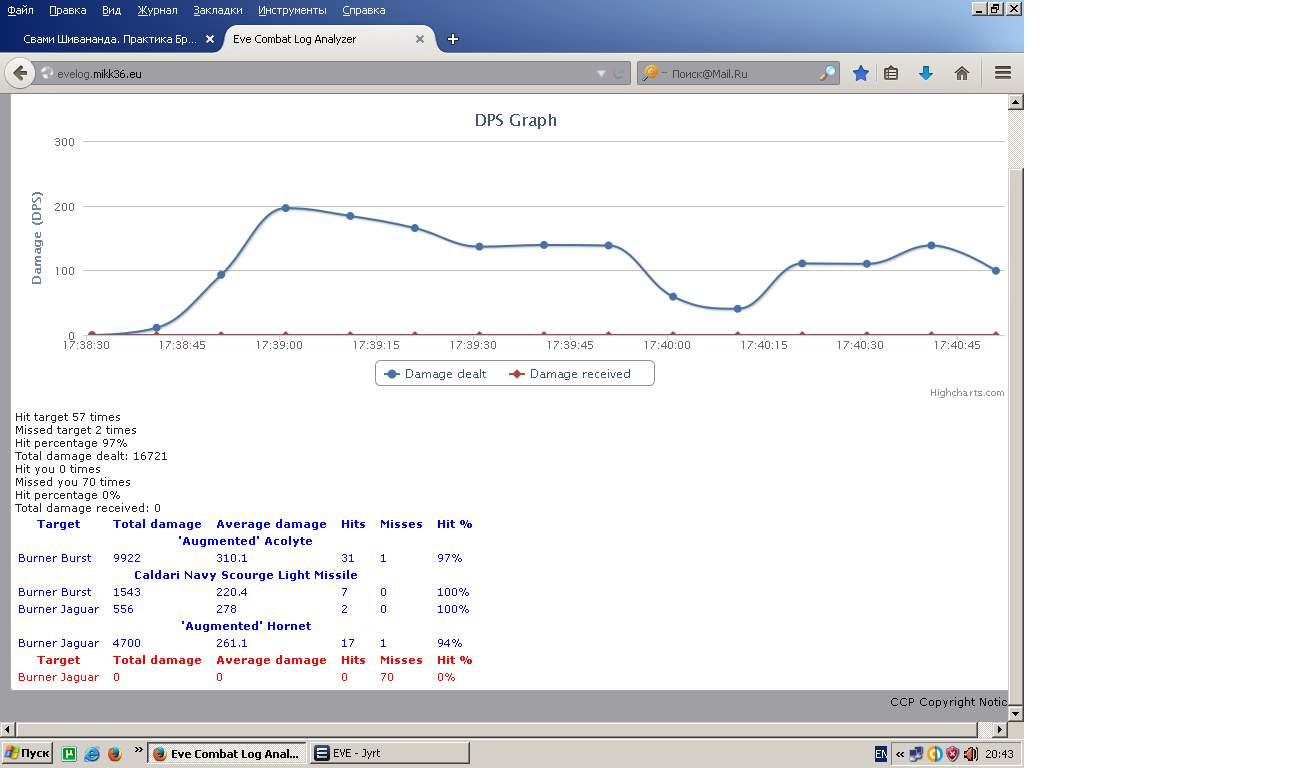
Task: Click the CCP Copyright Notice link
Action: point(949,702)
